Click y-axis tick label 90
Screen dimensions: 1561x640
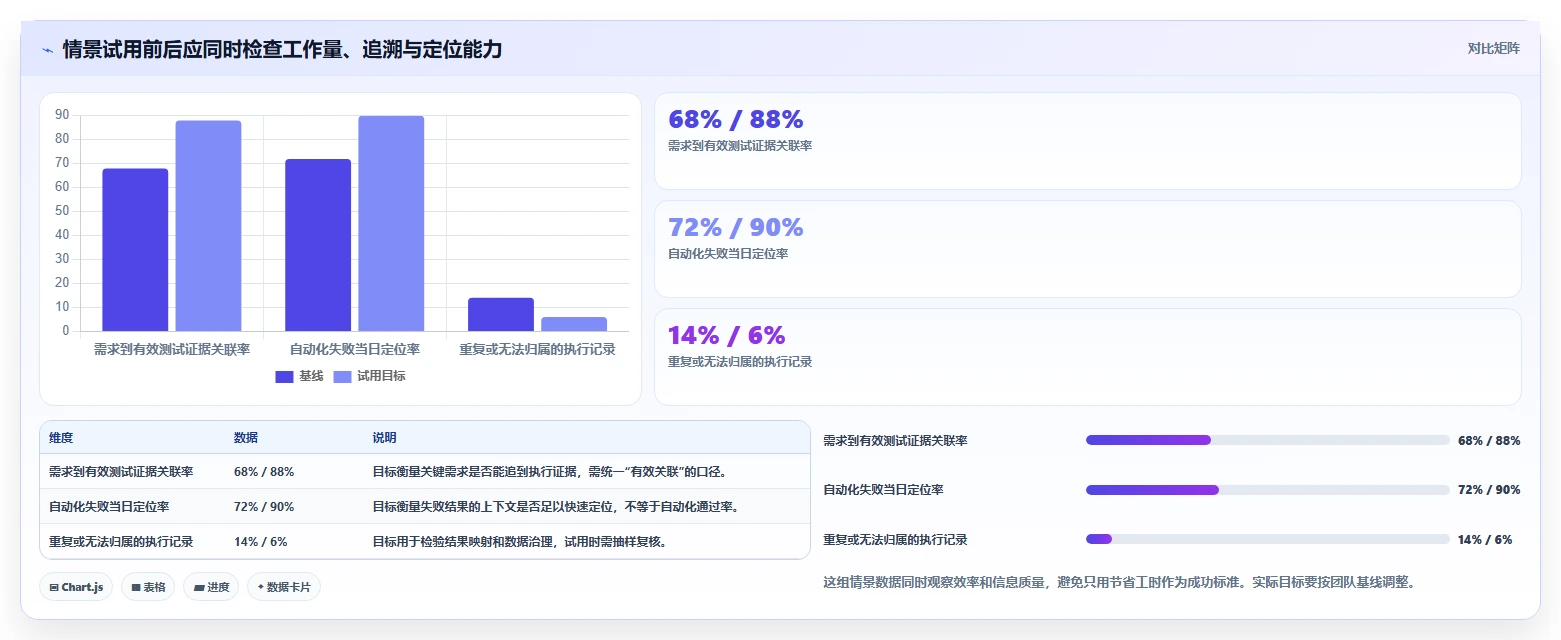pos(62,115)
